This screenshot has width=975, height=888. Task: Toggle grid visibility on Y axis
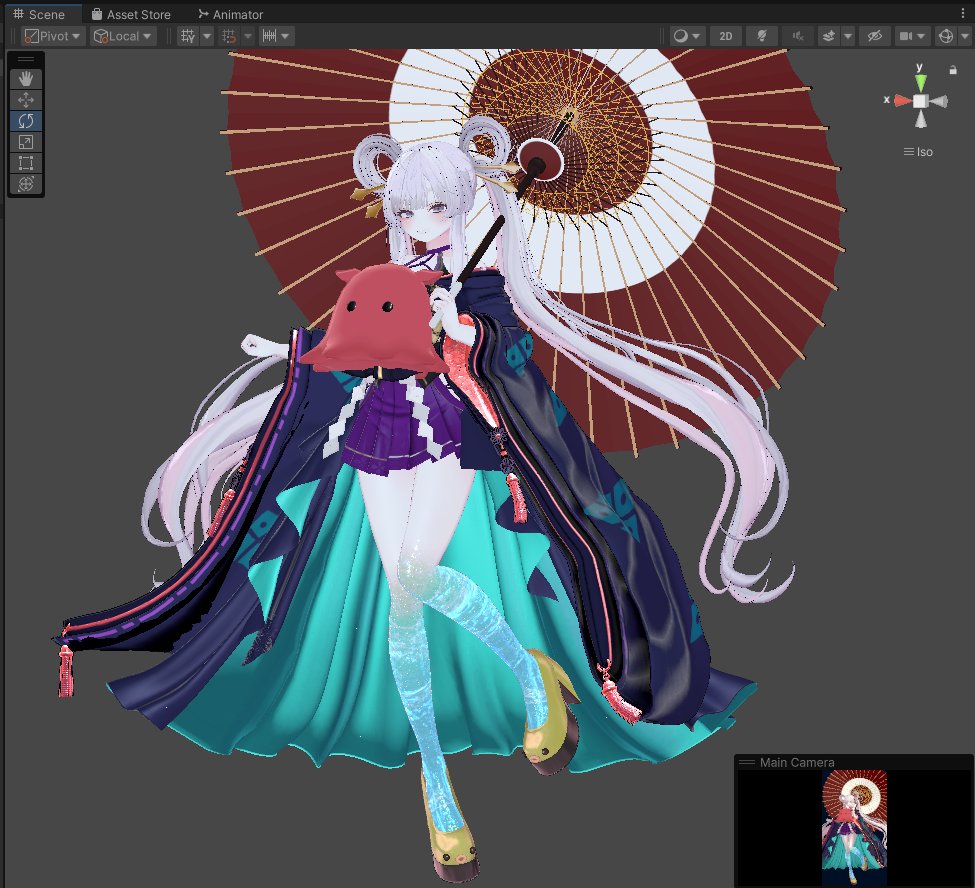click(188, 36)
